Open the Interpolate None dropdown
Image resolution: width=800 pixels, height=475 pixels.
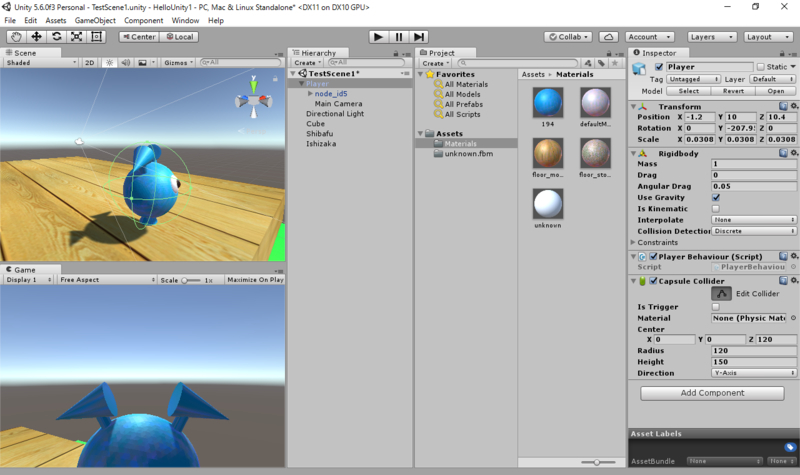pyautogui.click(x=754, y=220)
